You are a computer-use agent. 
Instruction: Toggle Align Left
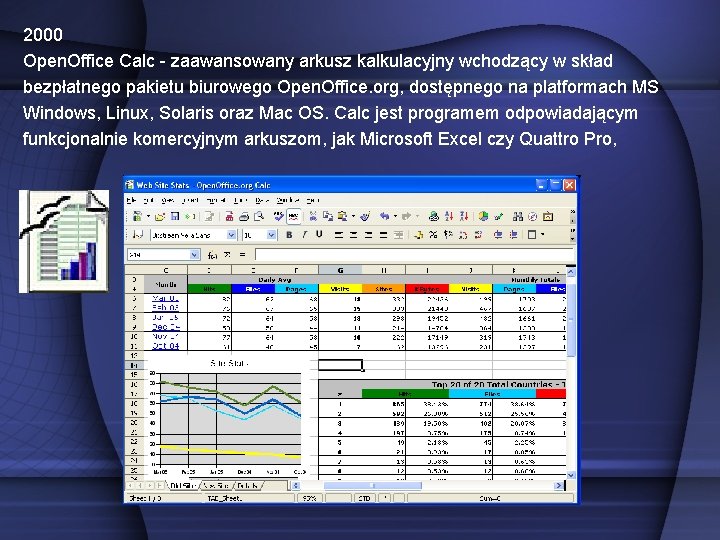339,235
